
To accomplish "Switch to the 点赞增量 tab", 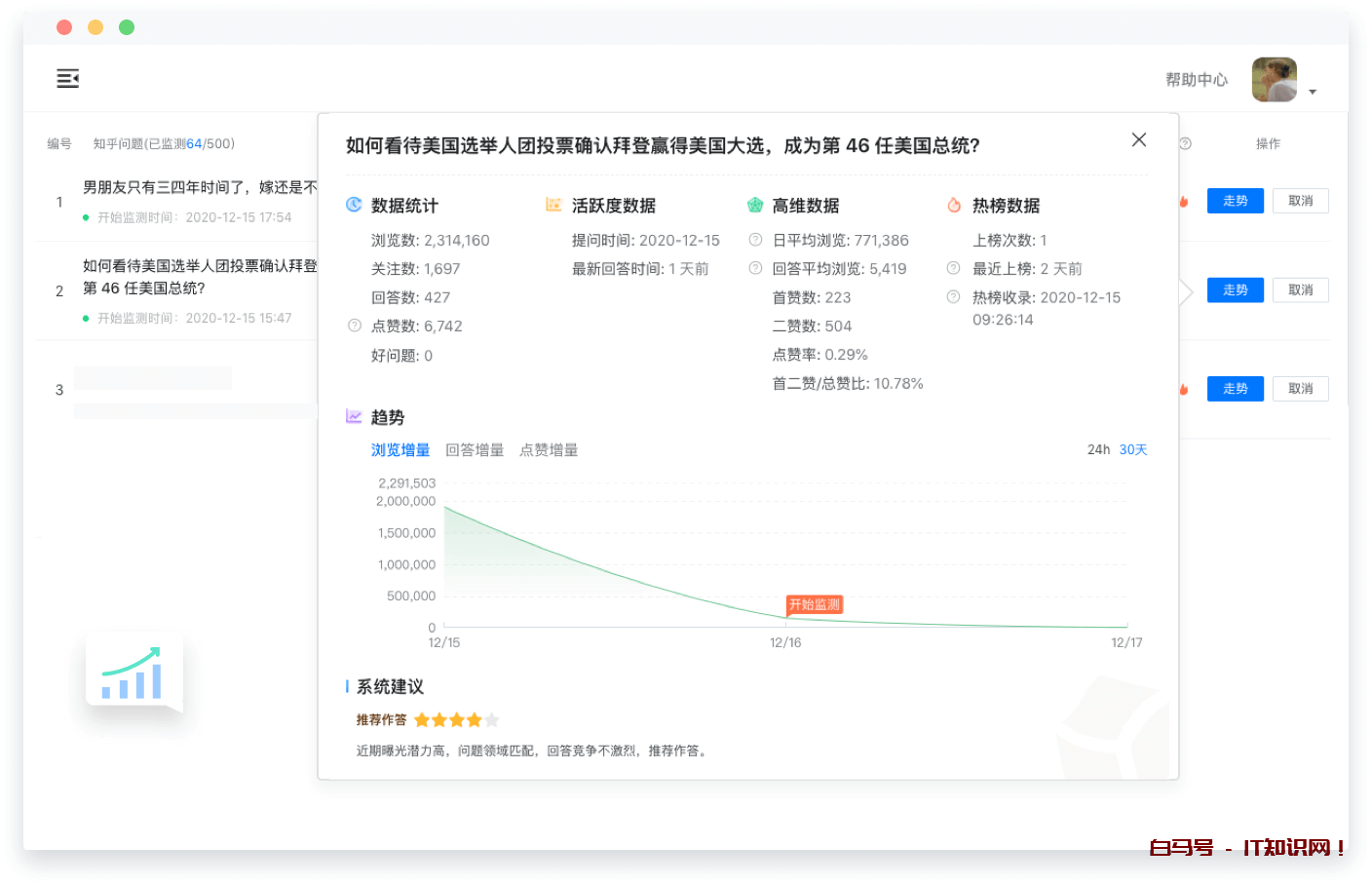I will [549, 450].
